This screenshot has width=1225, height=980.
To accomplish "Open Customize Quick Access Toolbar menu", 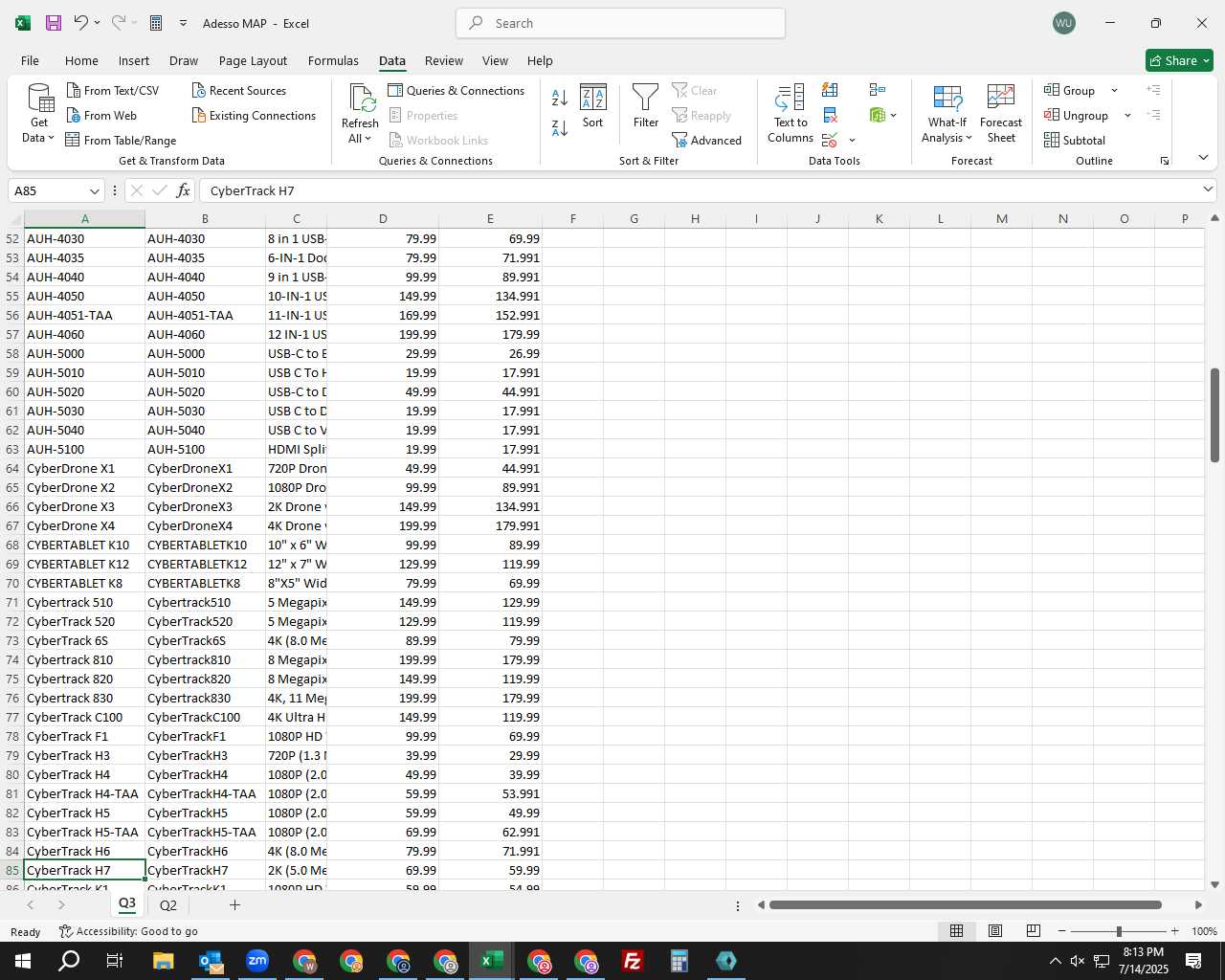I will [x=183, y=23].
